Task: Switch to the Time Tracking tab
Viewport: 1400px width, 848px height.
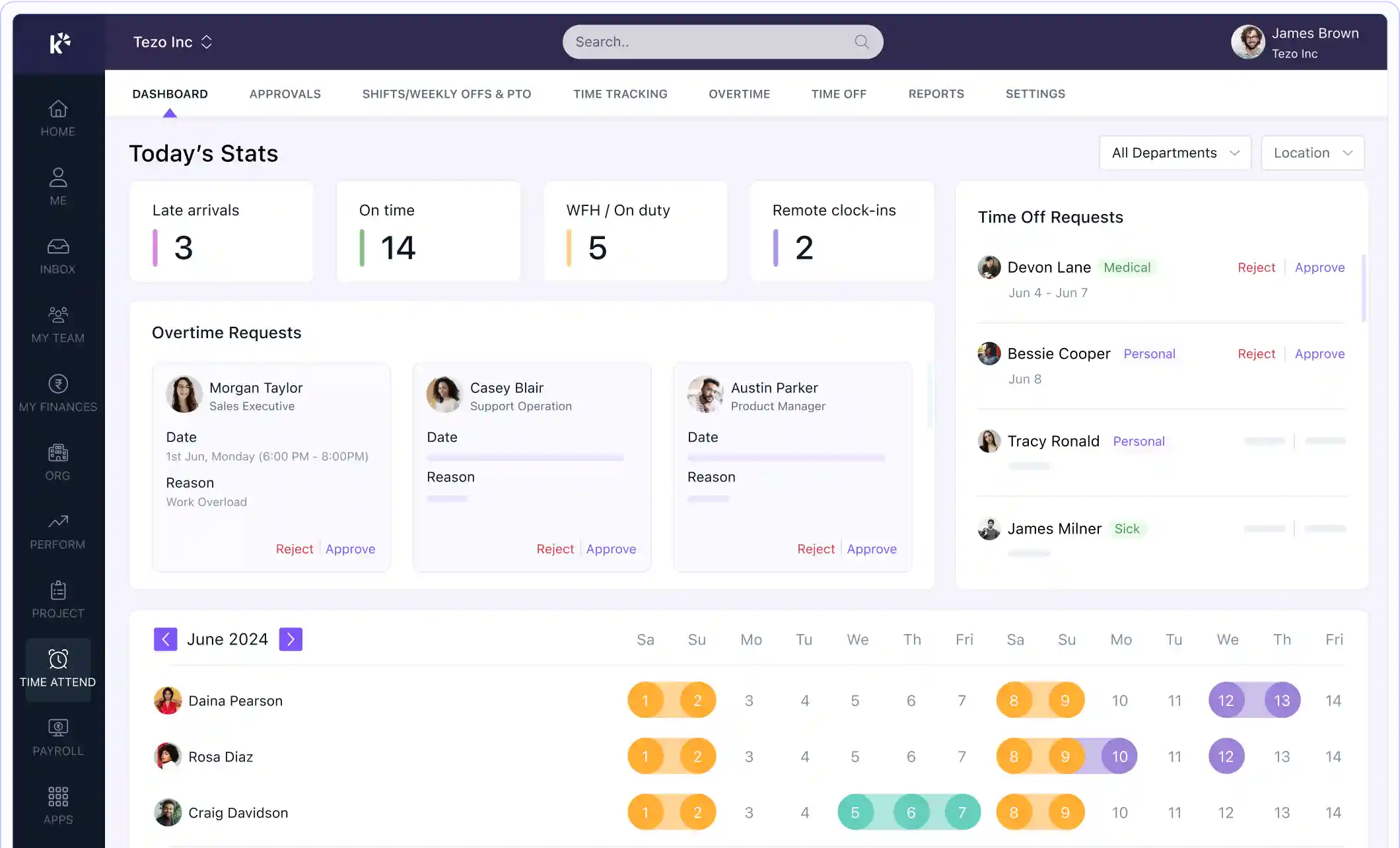Action: [620, 94]
